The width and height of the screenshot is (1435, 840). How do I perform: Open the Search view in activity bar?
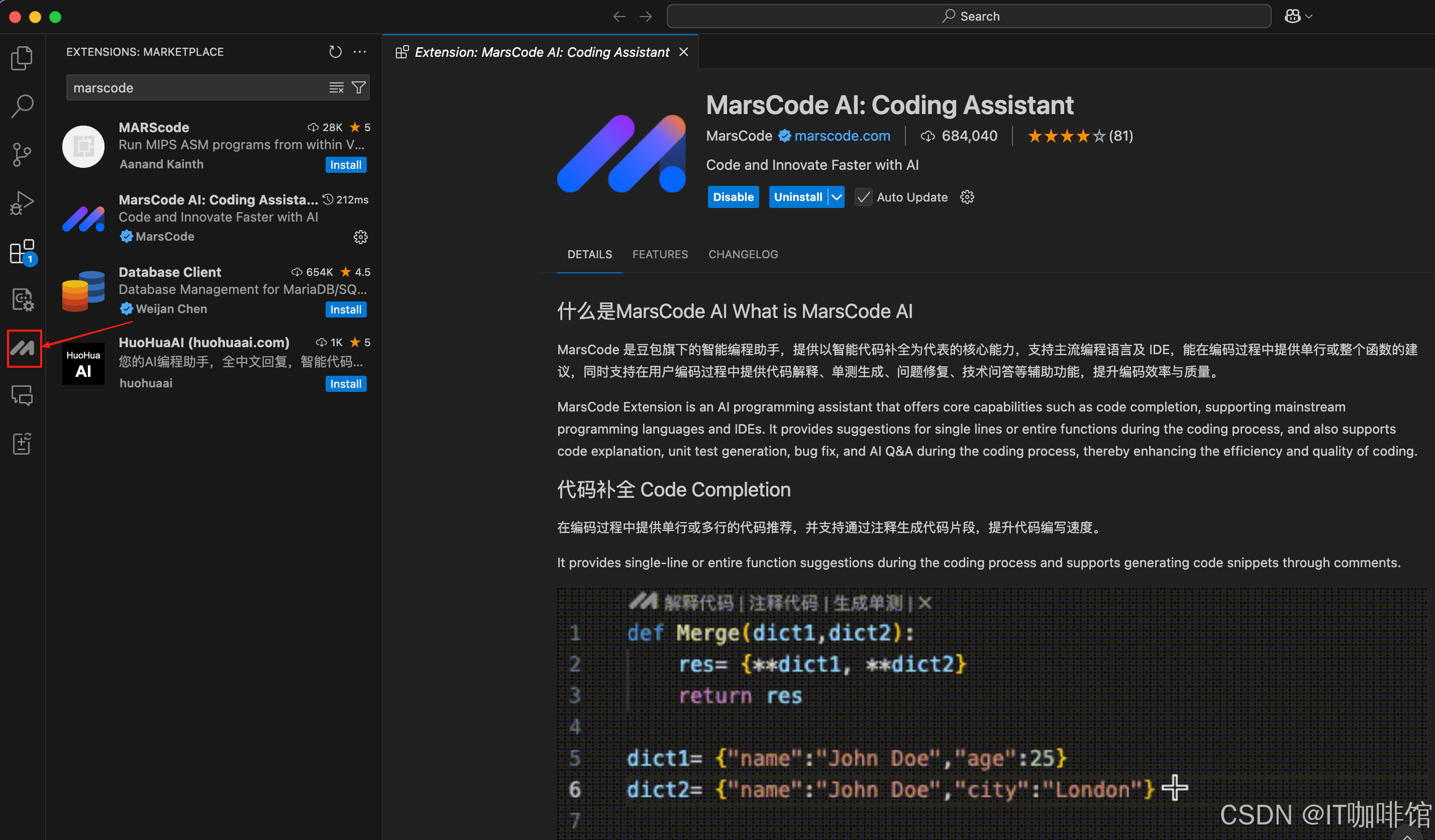tap(22, 106)
